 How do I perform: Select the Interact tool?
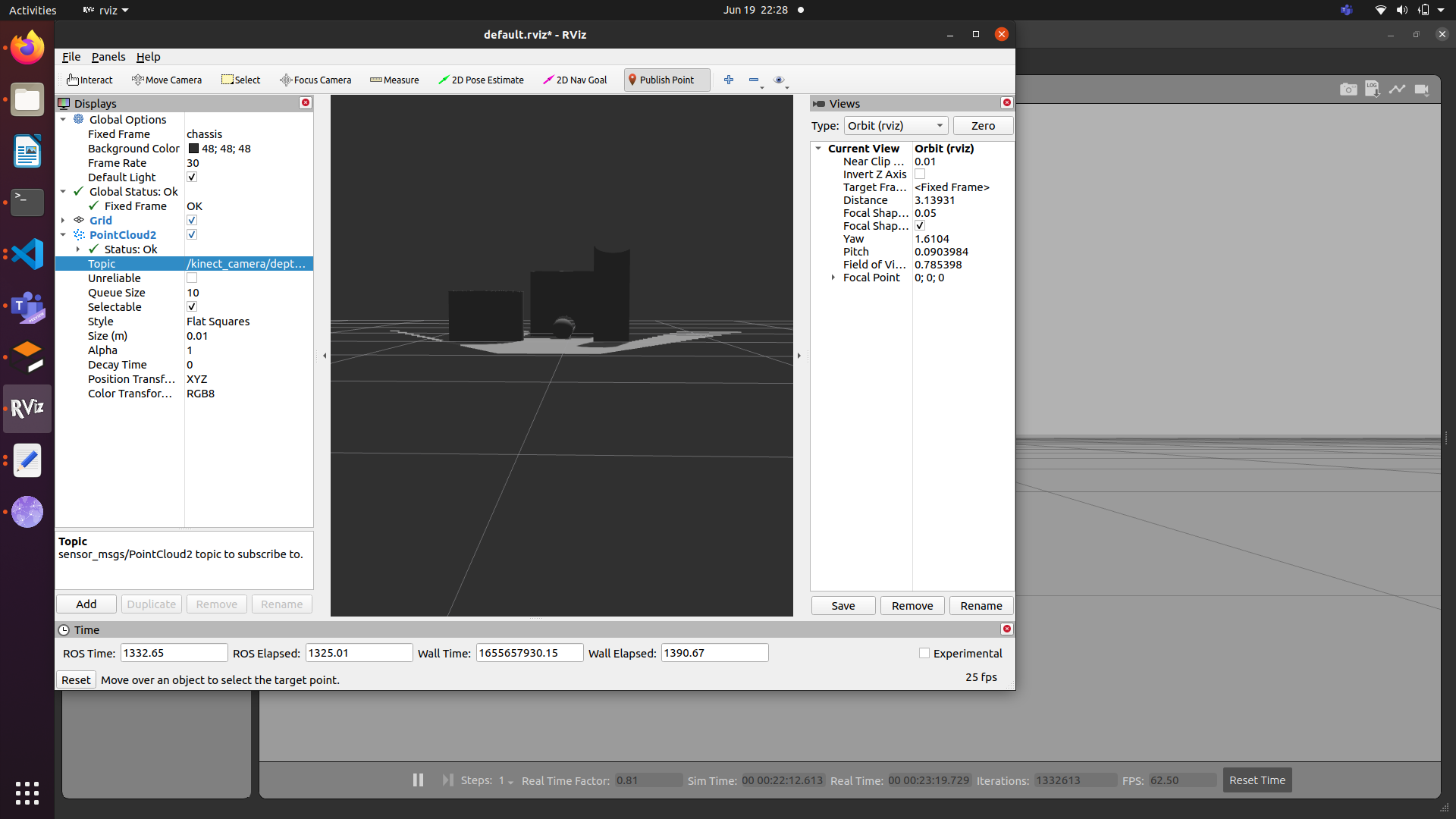[x=89, y=80]
